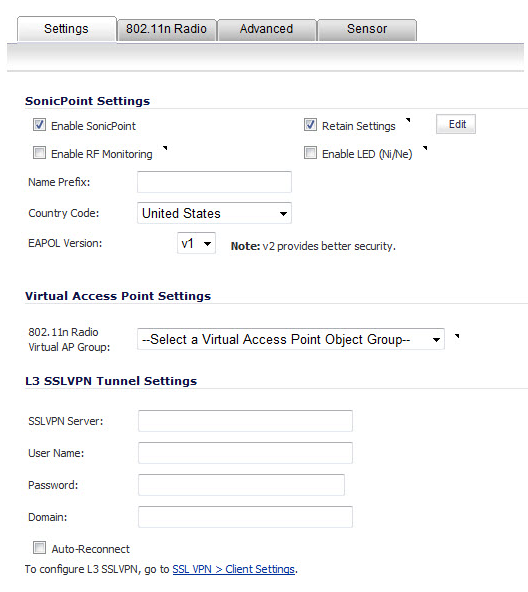Enable RF Monitoring checkbox
Viewport: 528px width, 592px height.
39,153
